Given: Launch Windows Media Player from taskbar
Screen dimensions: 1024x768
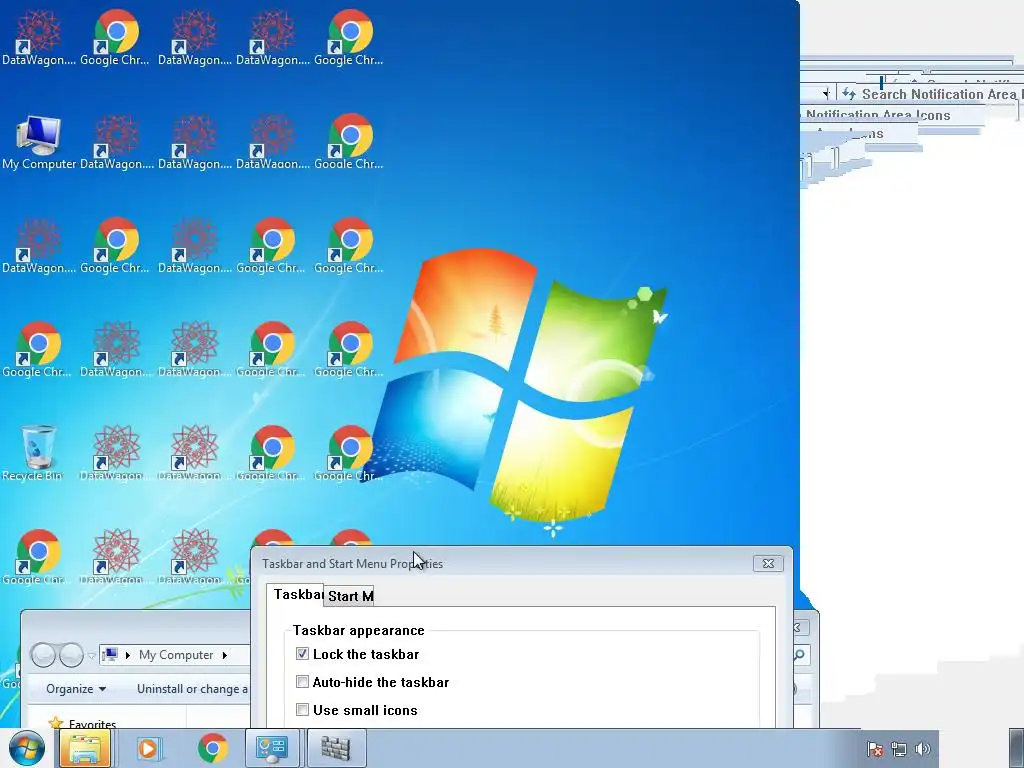Looking at the screenshot, I should 149,748.
